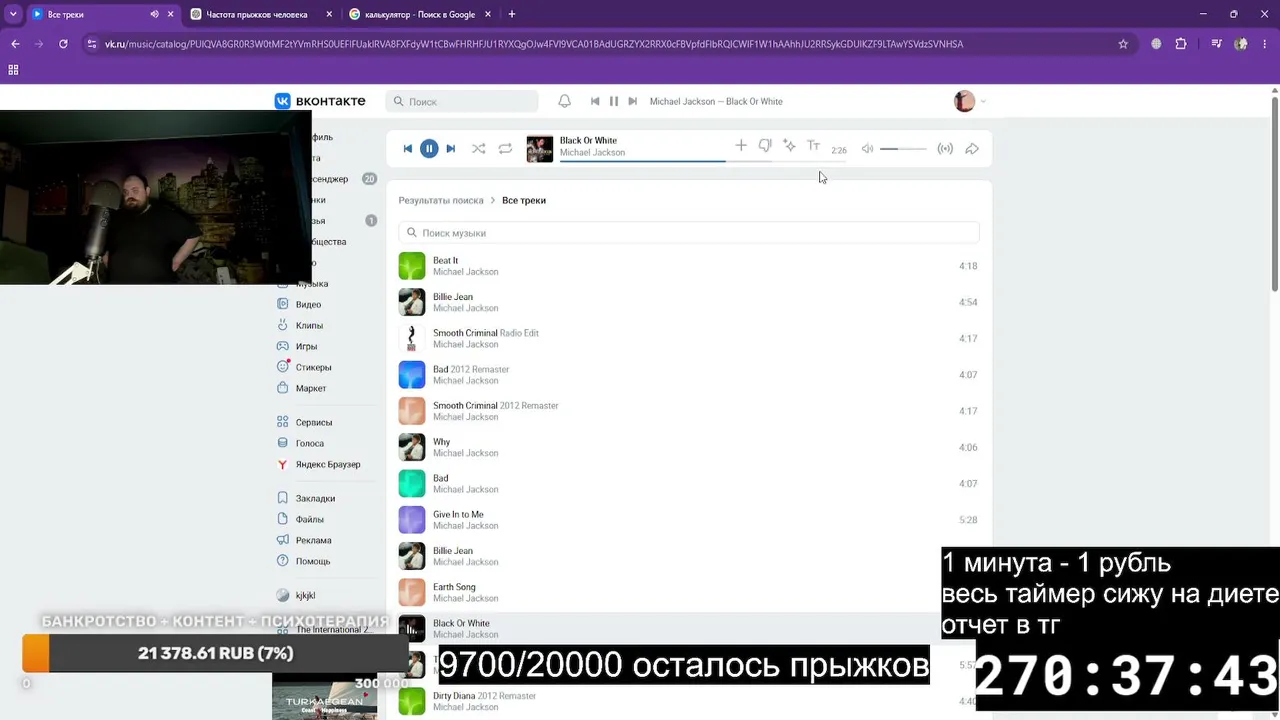Focus the VK header search field

462,101
